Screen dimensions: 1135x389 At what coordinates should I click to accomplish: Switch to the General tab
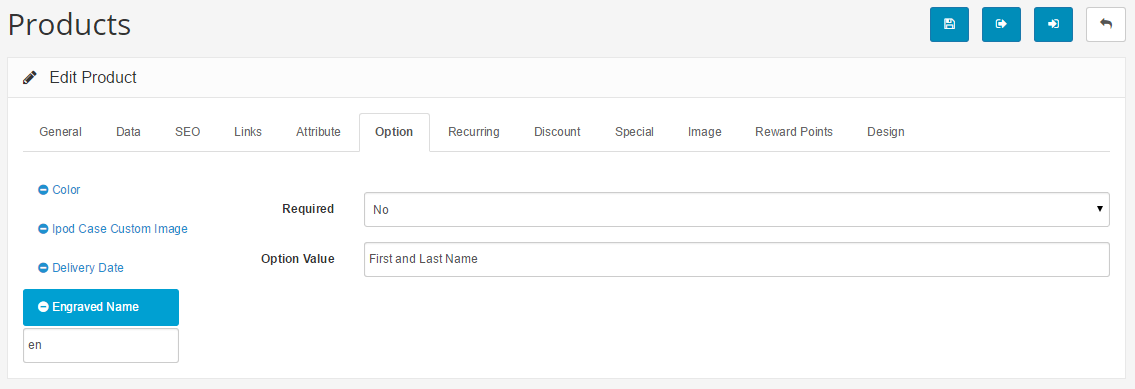pos(60,132)
